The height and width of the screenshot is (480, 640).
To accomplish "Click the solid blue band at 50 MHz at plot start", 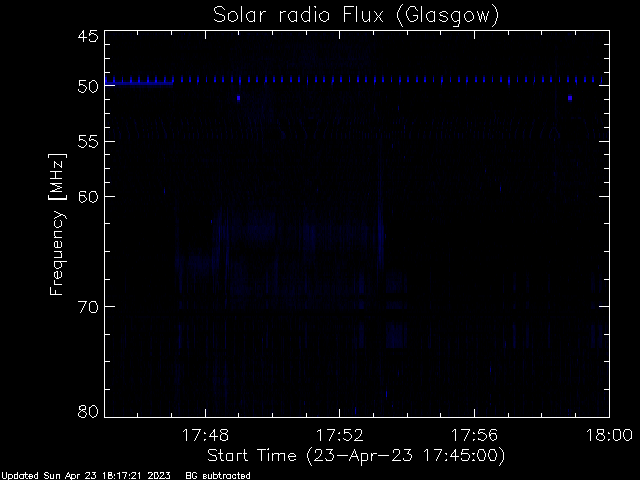I will (139, 83).
